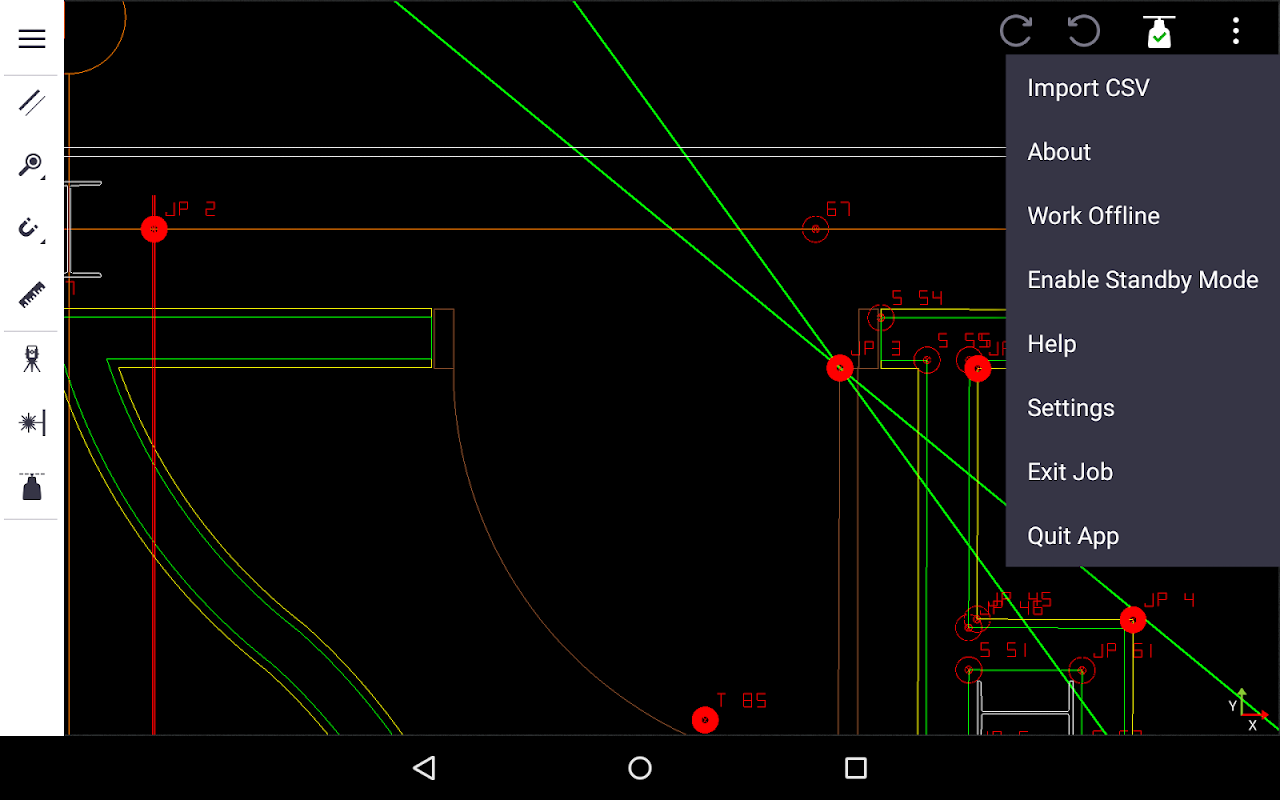The height and width of the screenshot is (800, 1280).
Task: Open the About menu entry
Action: 1143,152
